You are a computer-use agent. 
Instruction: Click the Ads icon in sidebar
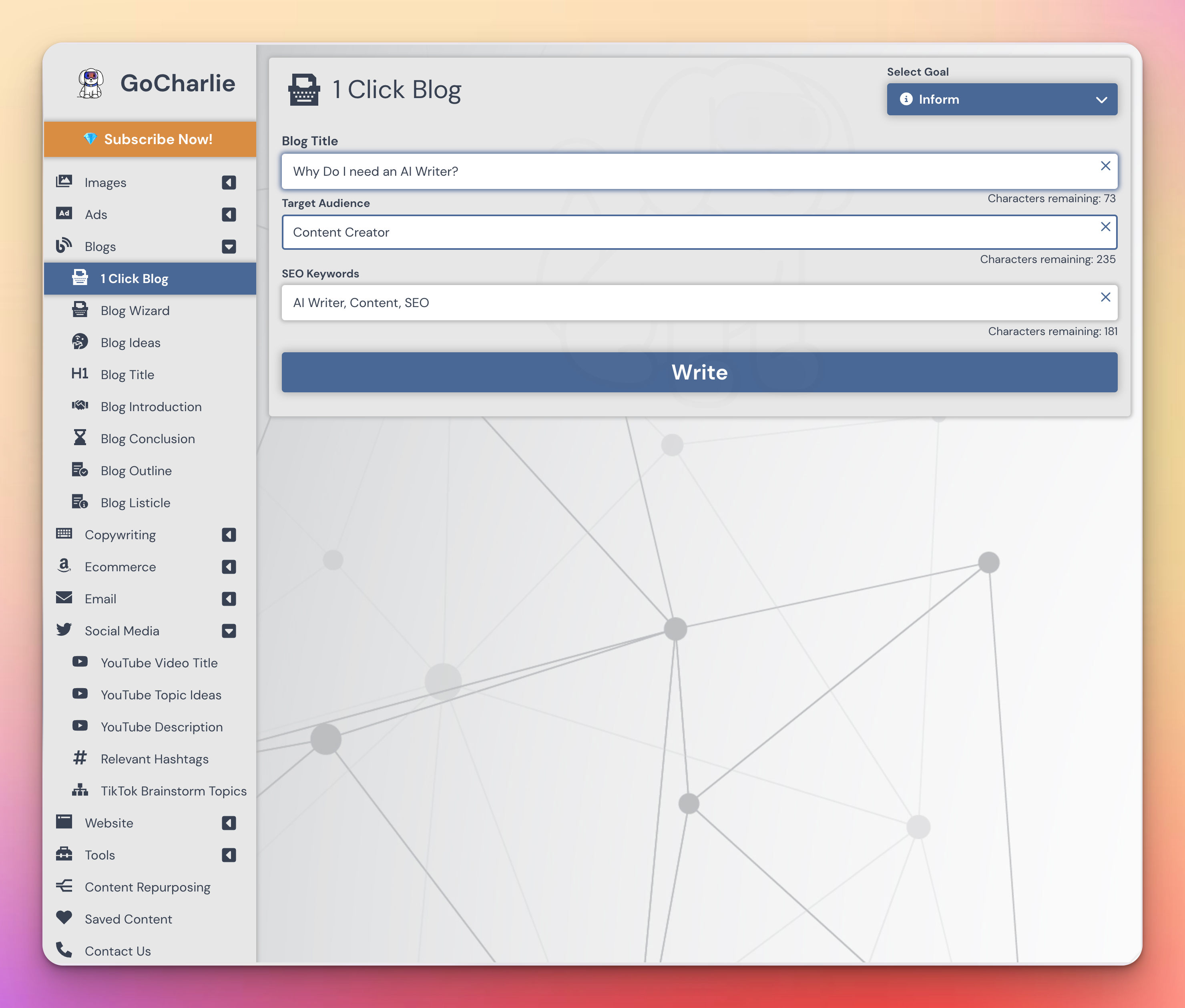[x=64, y=214]
